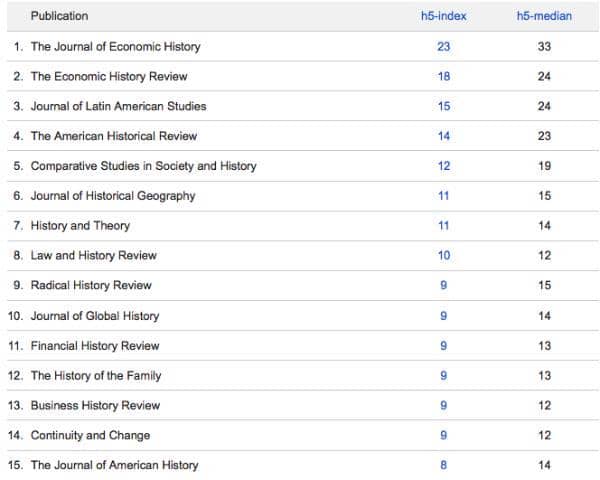Select h5-index link for The History of the Family
Viewport: 600px width, 480px height.
(x=444, y=376)
